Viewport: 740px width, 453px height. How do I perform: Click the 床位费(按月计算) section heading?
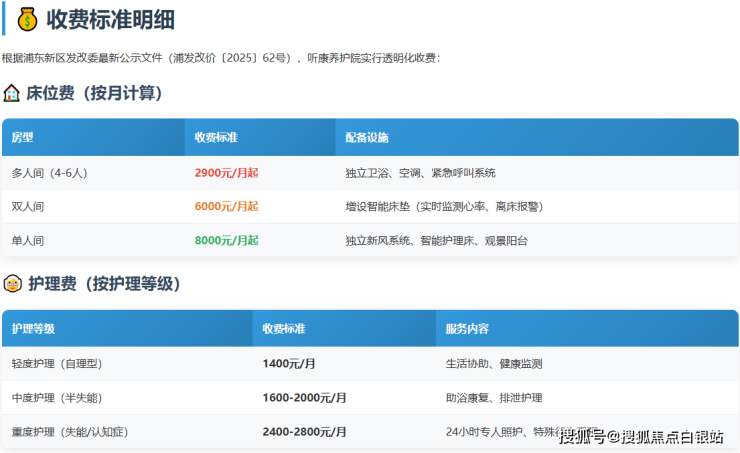coord(94,93)
